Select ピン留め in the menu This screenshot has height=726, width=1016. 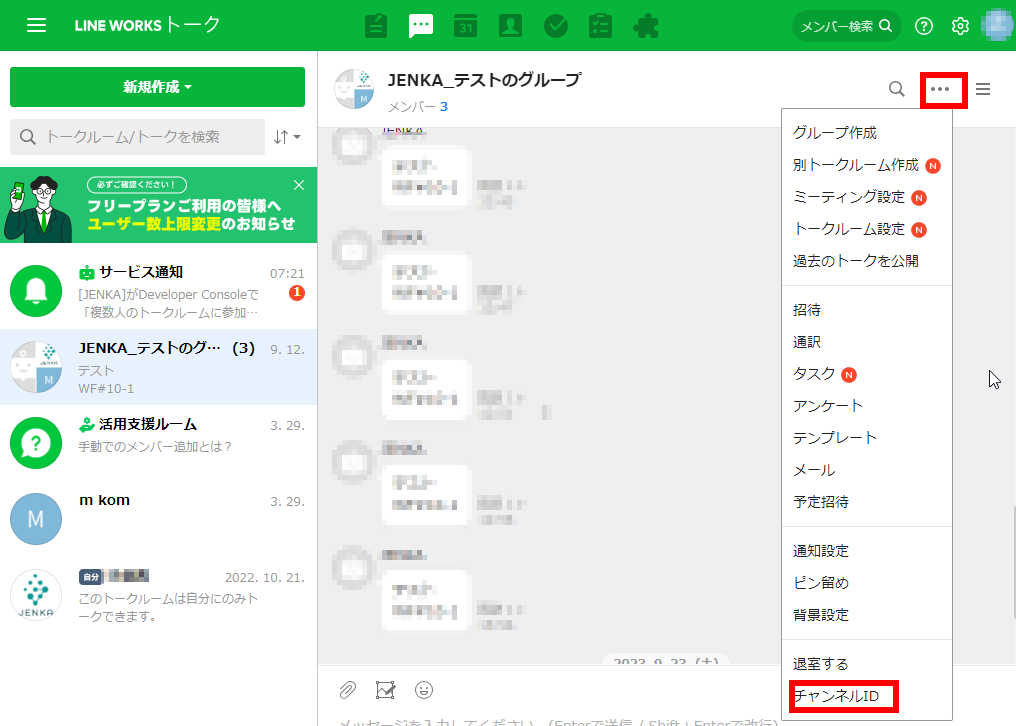tap(867, 583)
